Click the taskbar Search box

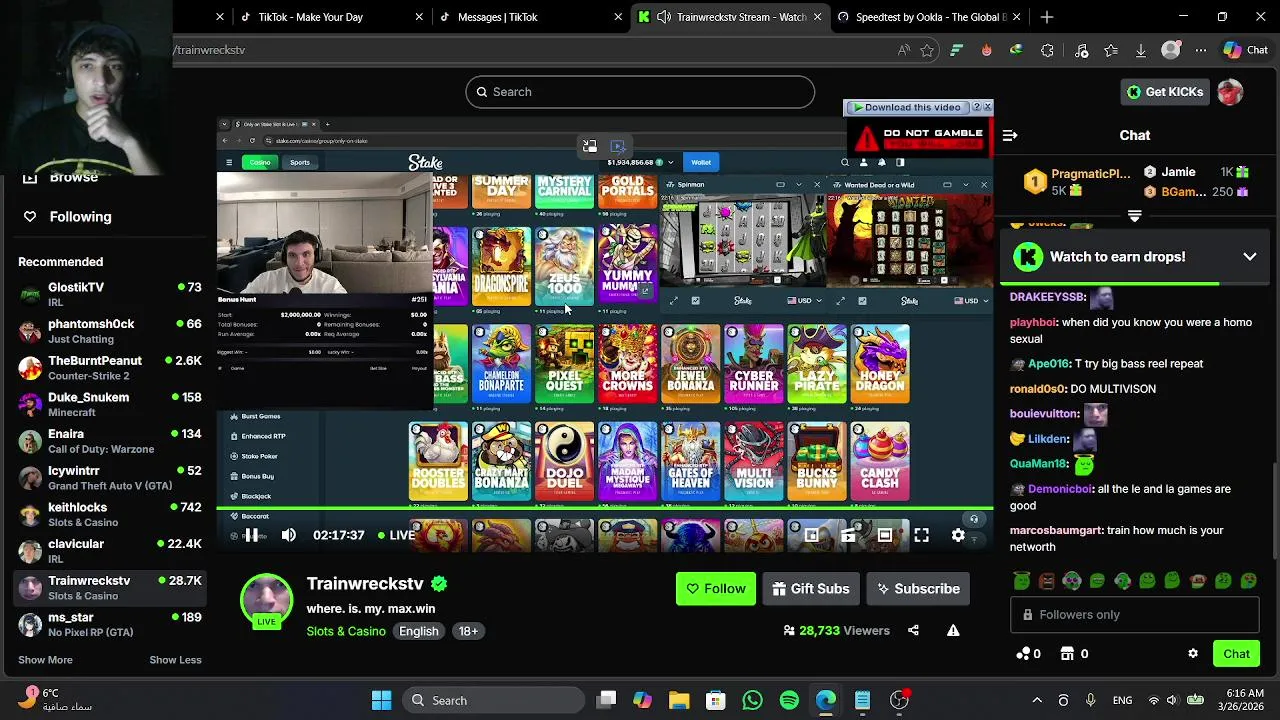[493, 701]
